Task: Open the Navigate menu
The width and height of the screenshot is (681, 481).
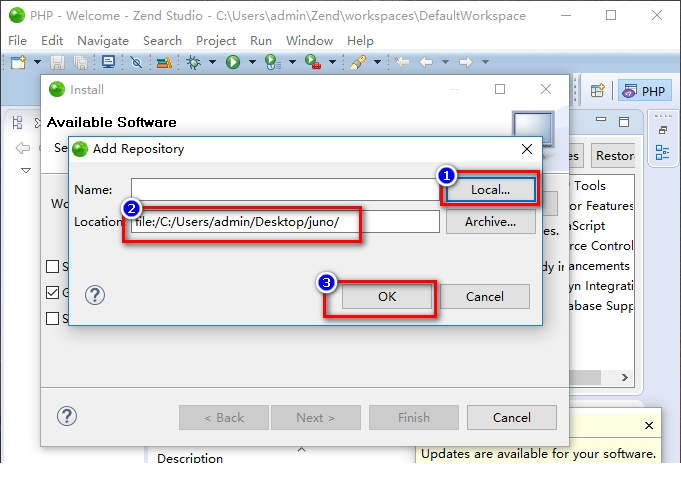Action: coord(103,41)
